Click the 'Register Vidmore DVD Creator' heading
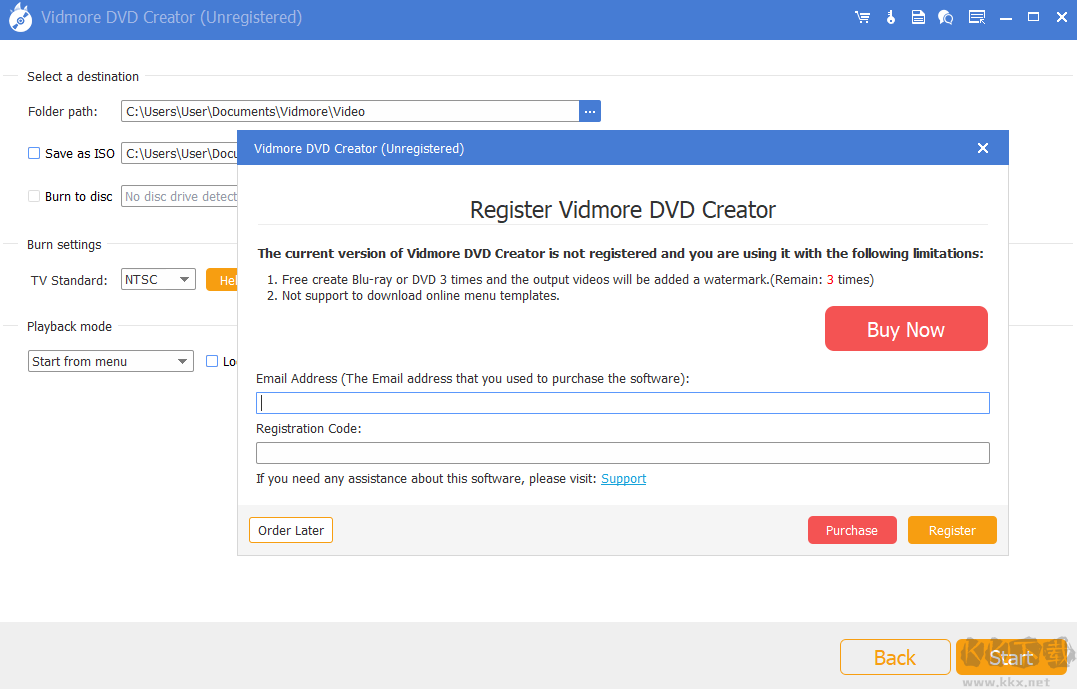This screenshot has width=1077, height=689. click(623, 210)
